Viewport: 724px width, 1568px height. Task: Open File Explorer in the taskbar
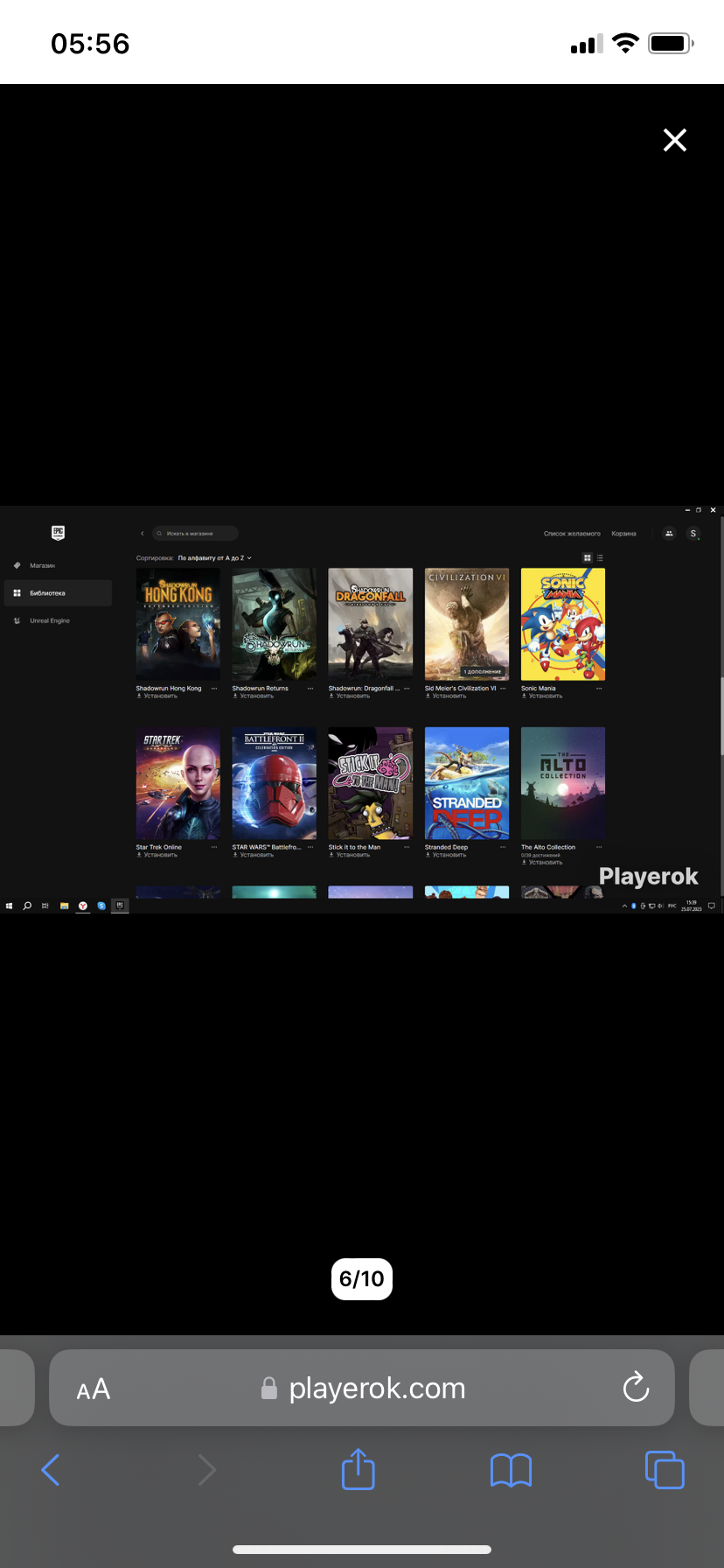[64, 906]
